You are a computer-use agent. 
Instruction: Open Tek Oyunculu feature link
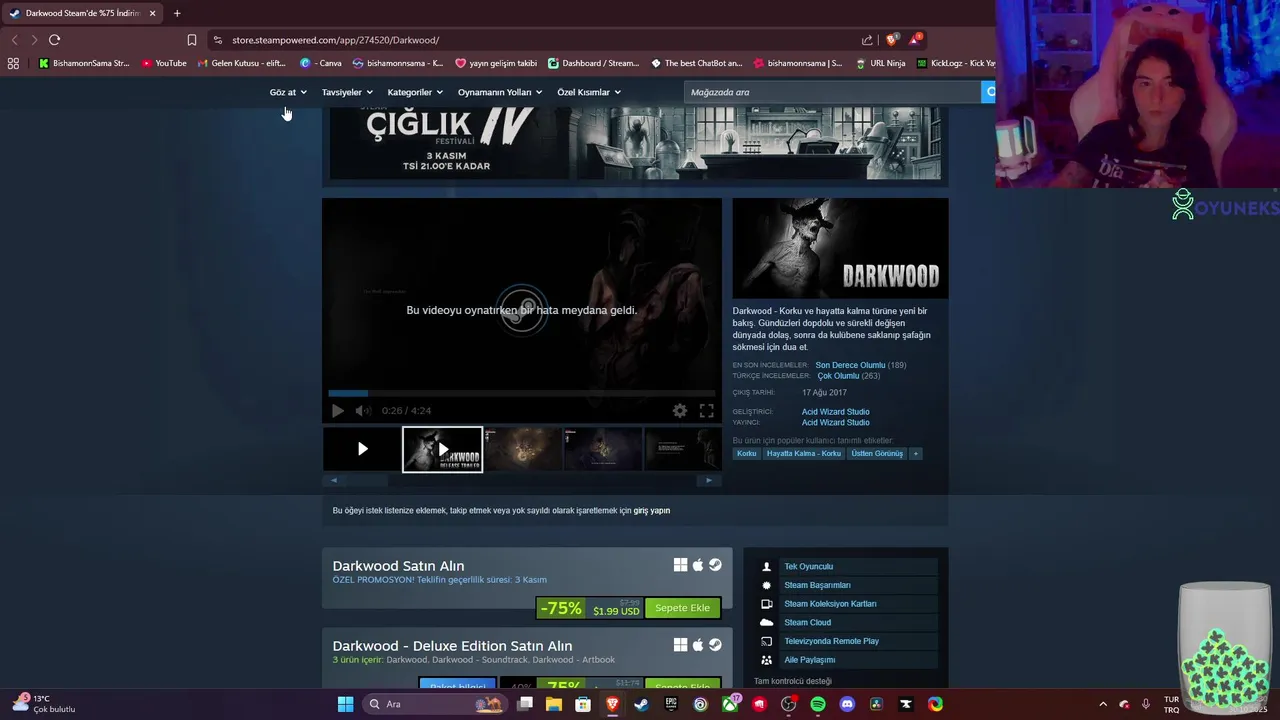(808, 567)
